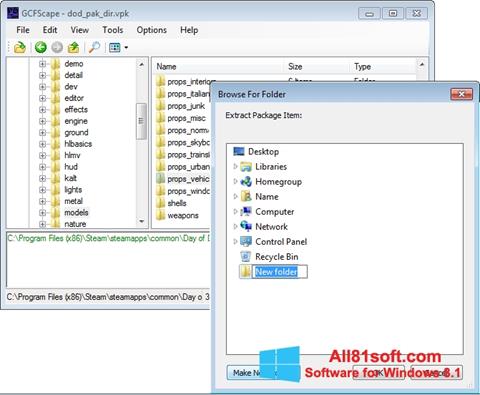
Task: Open the Find magnifier tool
Action: tap(94, 47)
